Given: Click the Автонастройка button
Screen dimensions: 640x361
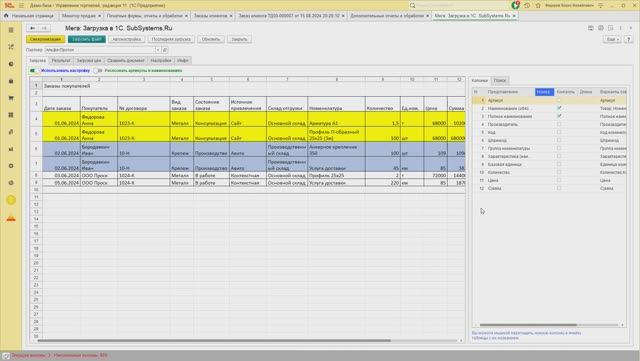Looking at the screenshot, I should [127, 39].
